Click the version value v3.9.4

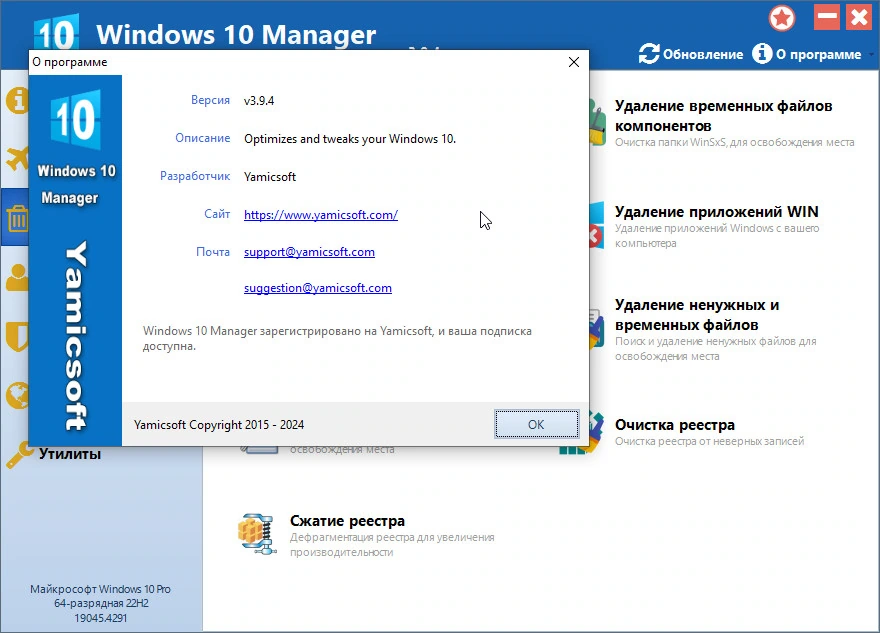(x=259, y=101)
